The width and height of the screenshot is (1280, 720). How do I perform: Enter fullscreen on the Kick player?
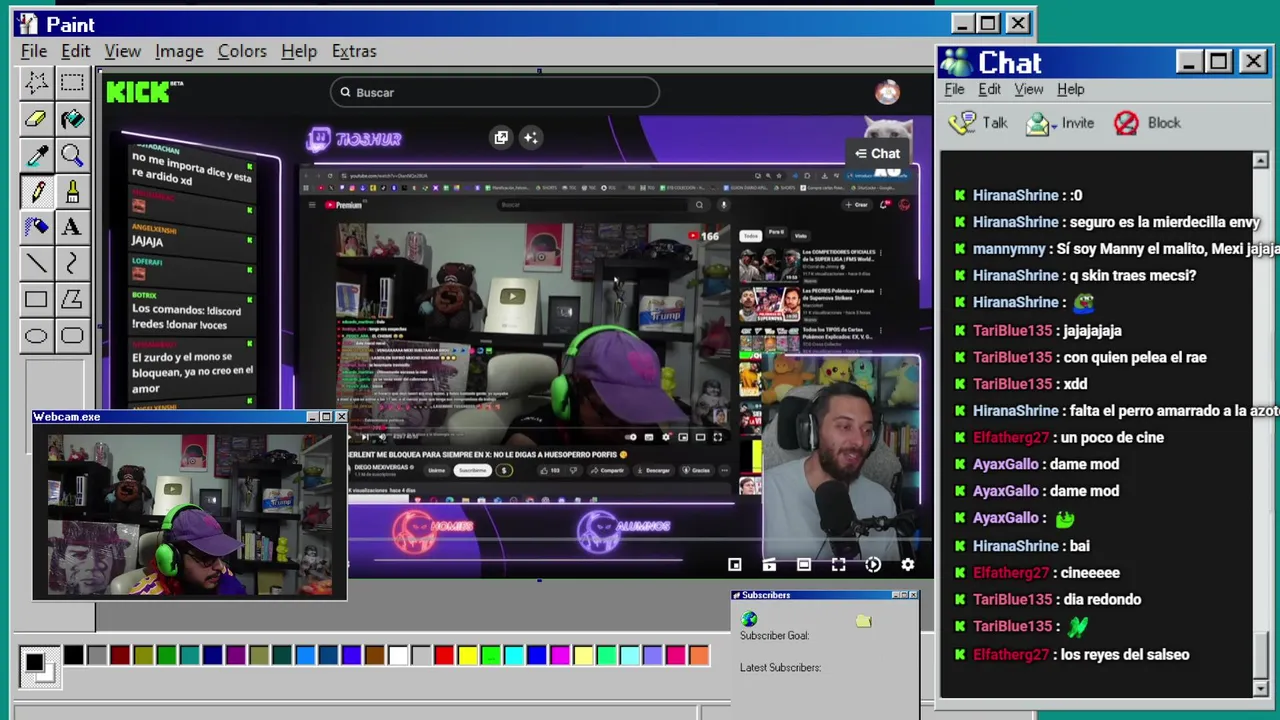[x=838, y=565]
